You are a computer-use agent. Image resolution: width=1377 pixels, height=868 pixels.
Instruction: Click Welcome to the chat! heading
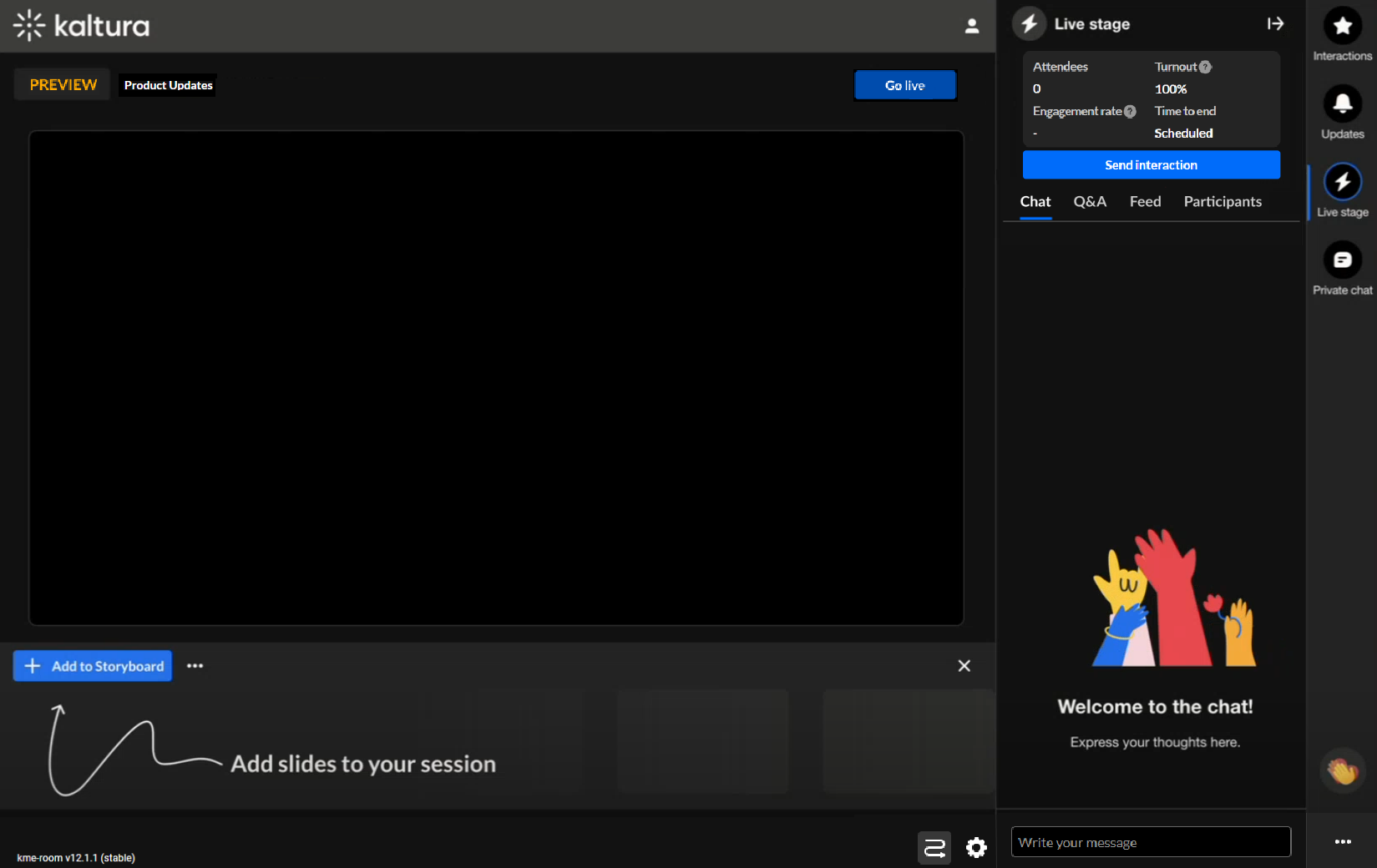point(1155,707)
